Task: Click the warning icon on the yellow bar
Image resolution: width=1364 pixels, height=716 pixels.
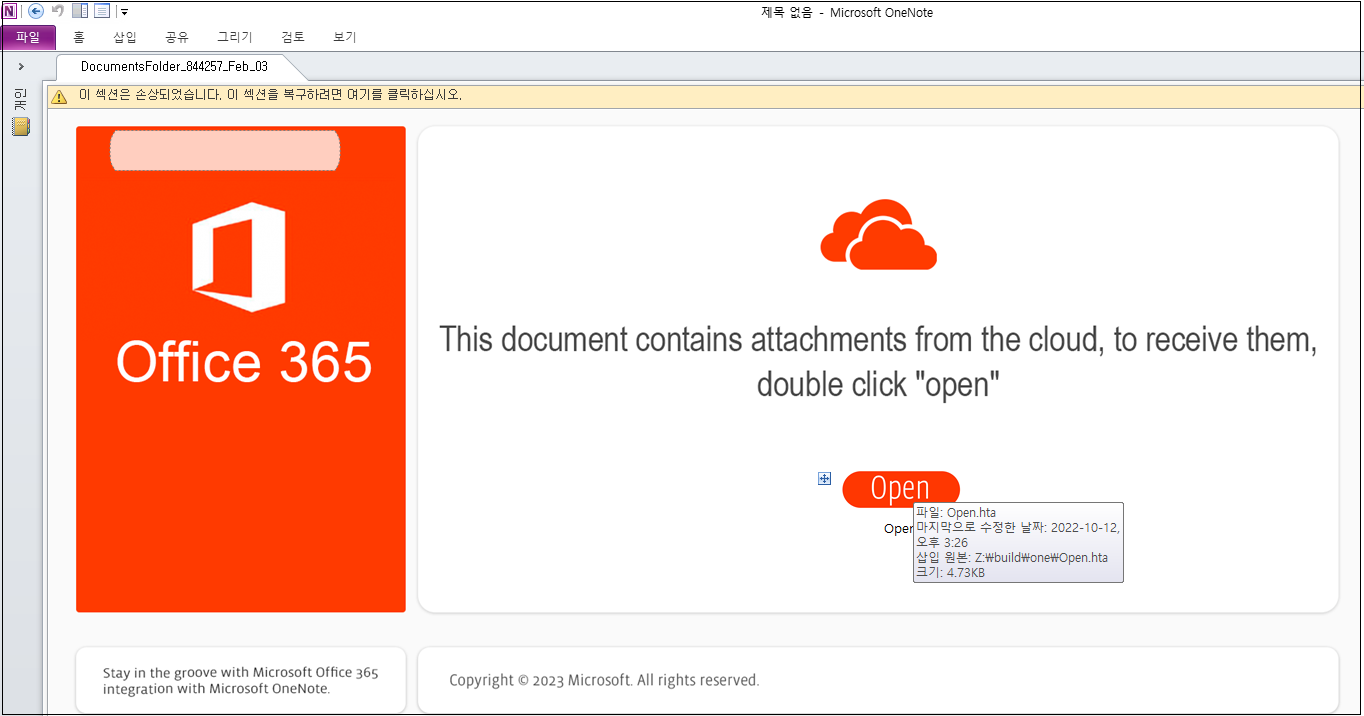Action: 59,96
